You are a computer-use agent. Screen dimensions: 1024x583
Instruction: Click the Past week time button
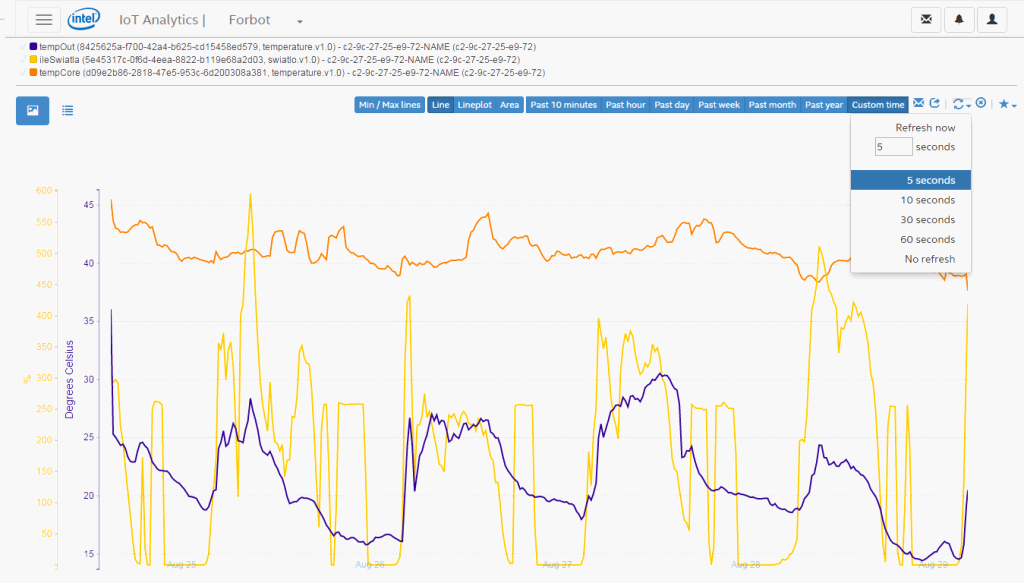(719, 105)
